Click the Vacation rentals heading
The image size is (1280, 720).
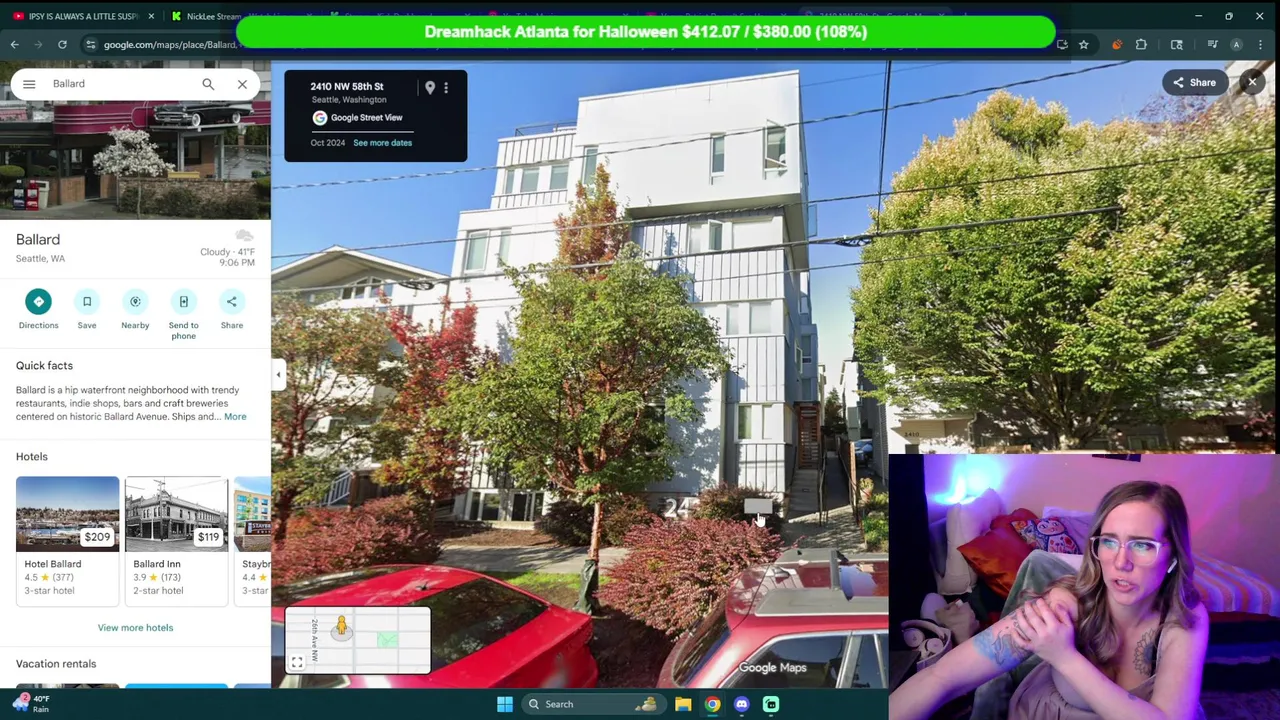[56, 664]
